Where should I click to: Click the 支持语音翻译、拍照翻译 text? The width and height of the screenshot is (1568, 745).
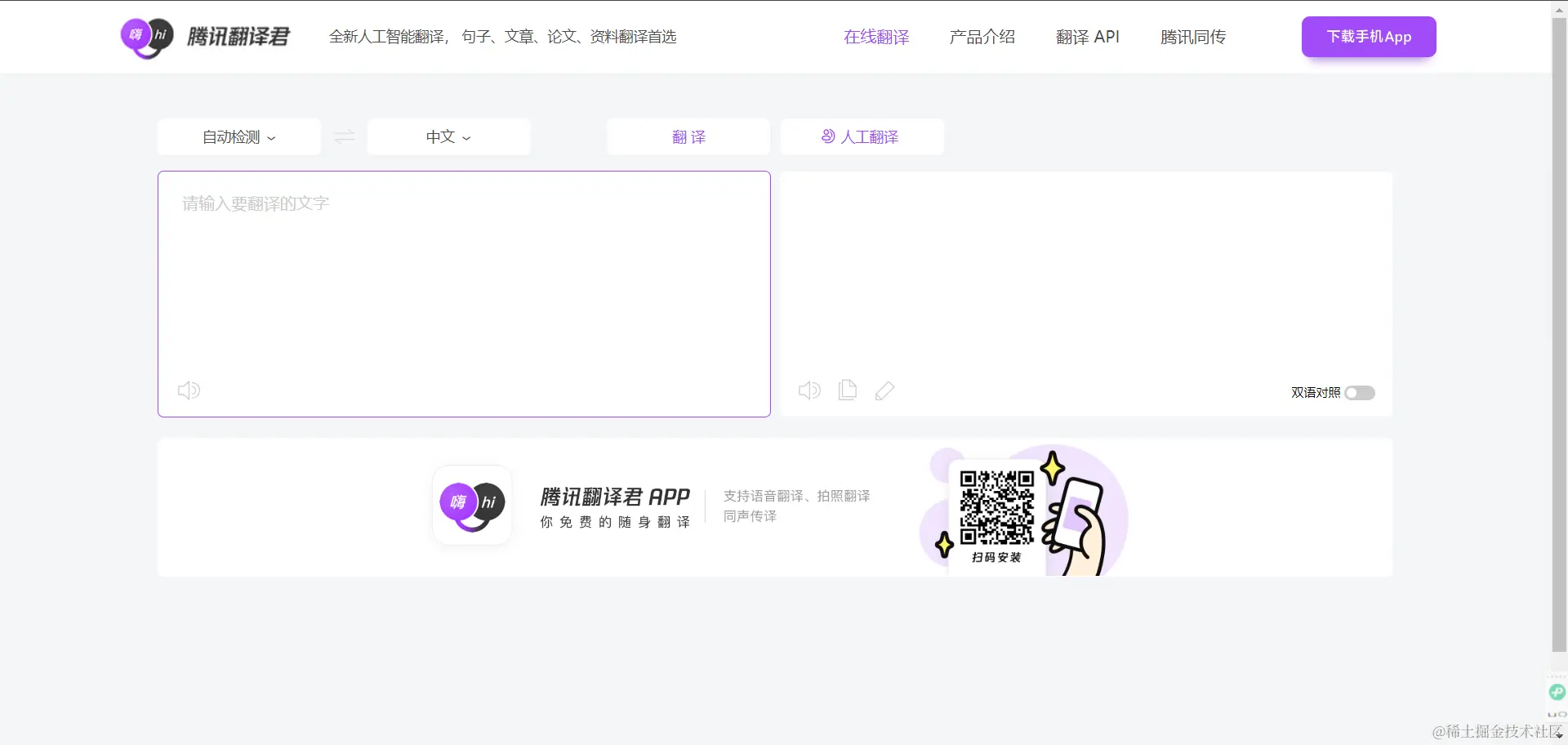pos(797,496)
